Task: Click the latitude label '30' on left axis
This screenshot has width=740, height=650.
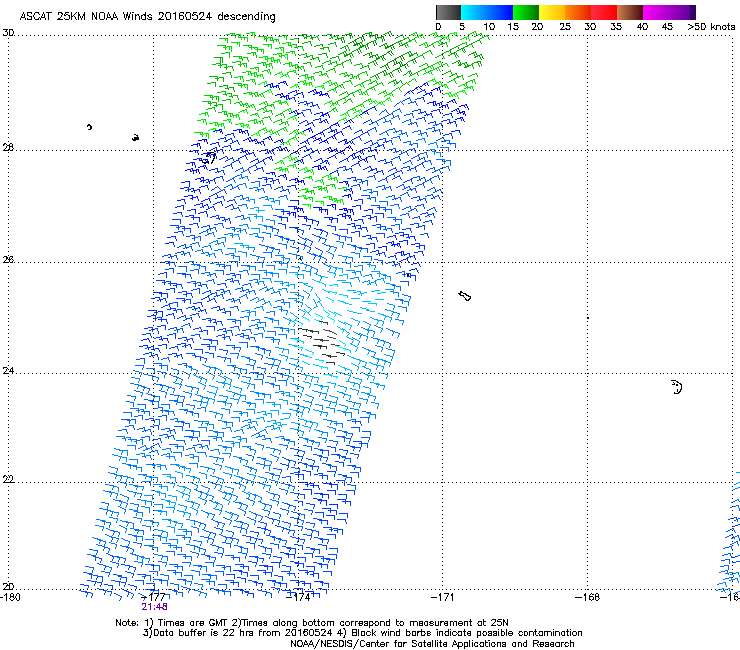Action: (x=8, y=33)
